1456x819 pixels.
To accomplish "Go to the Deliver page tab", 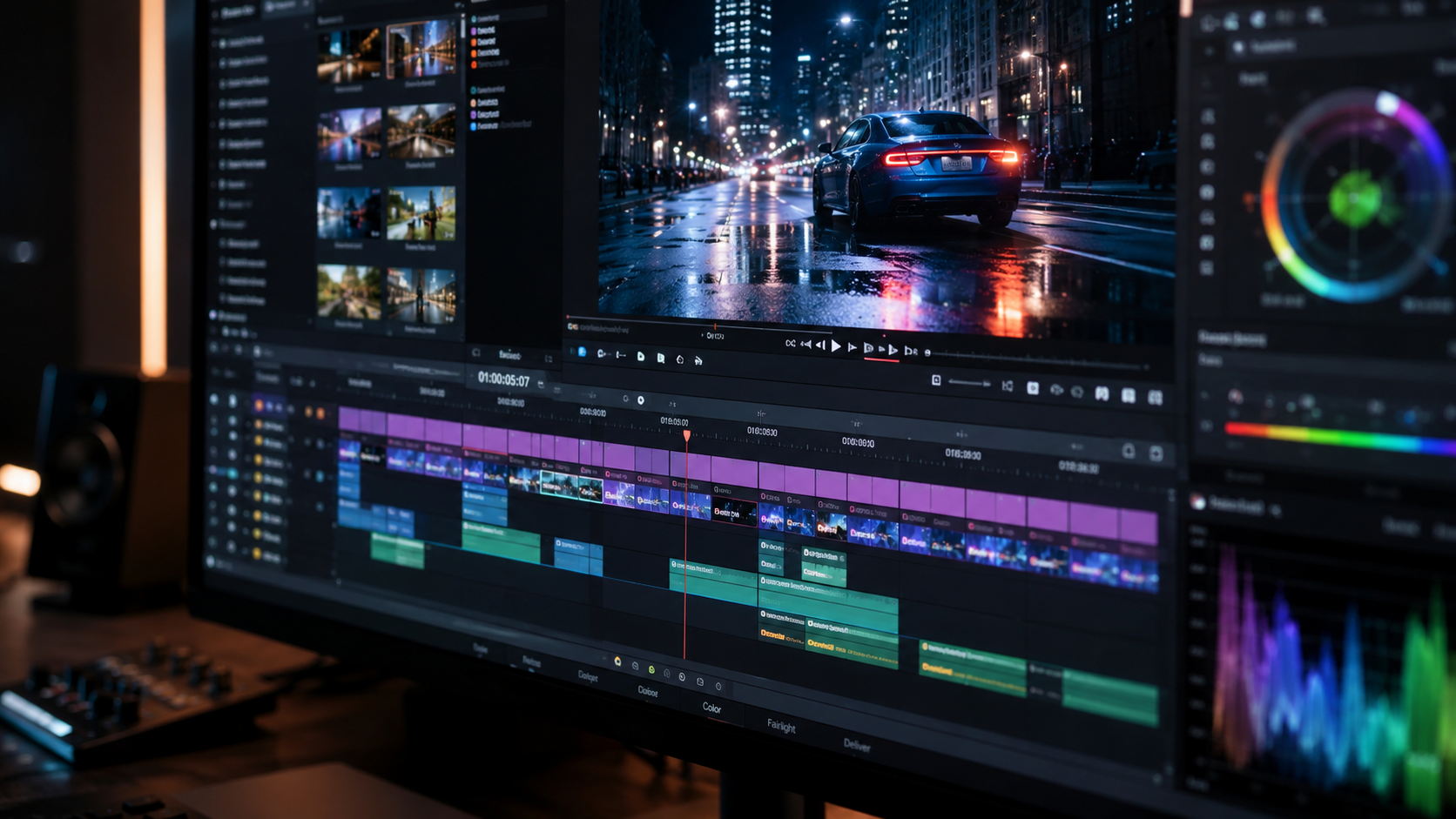I will 857,744.
